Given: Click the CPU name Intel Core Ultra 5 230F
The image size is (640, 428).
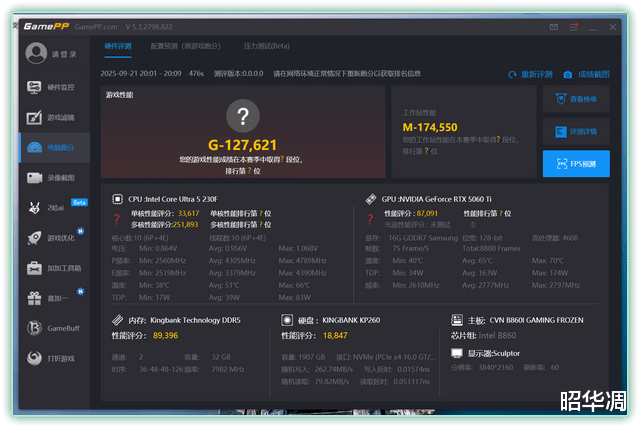Looking at the screenshot, I should pos(182,199).
